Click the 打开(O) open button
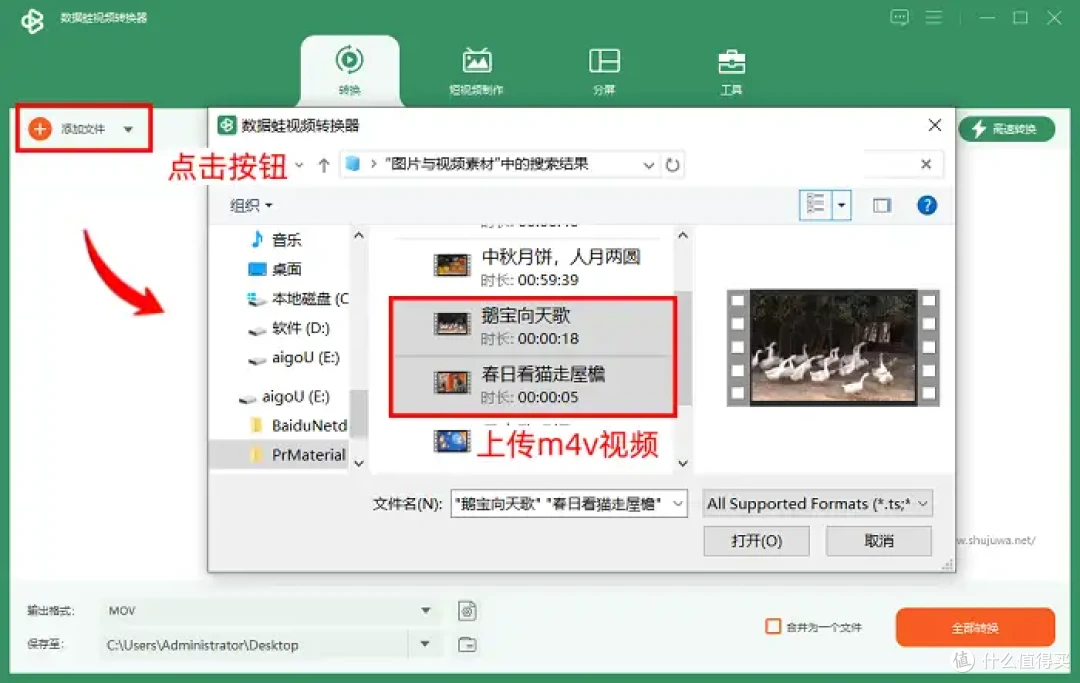This screenshot has width=1080, height=683. tap(756, 541)
